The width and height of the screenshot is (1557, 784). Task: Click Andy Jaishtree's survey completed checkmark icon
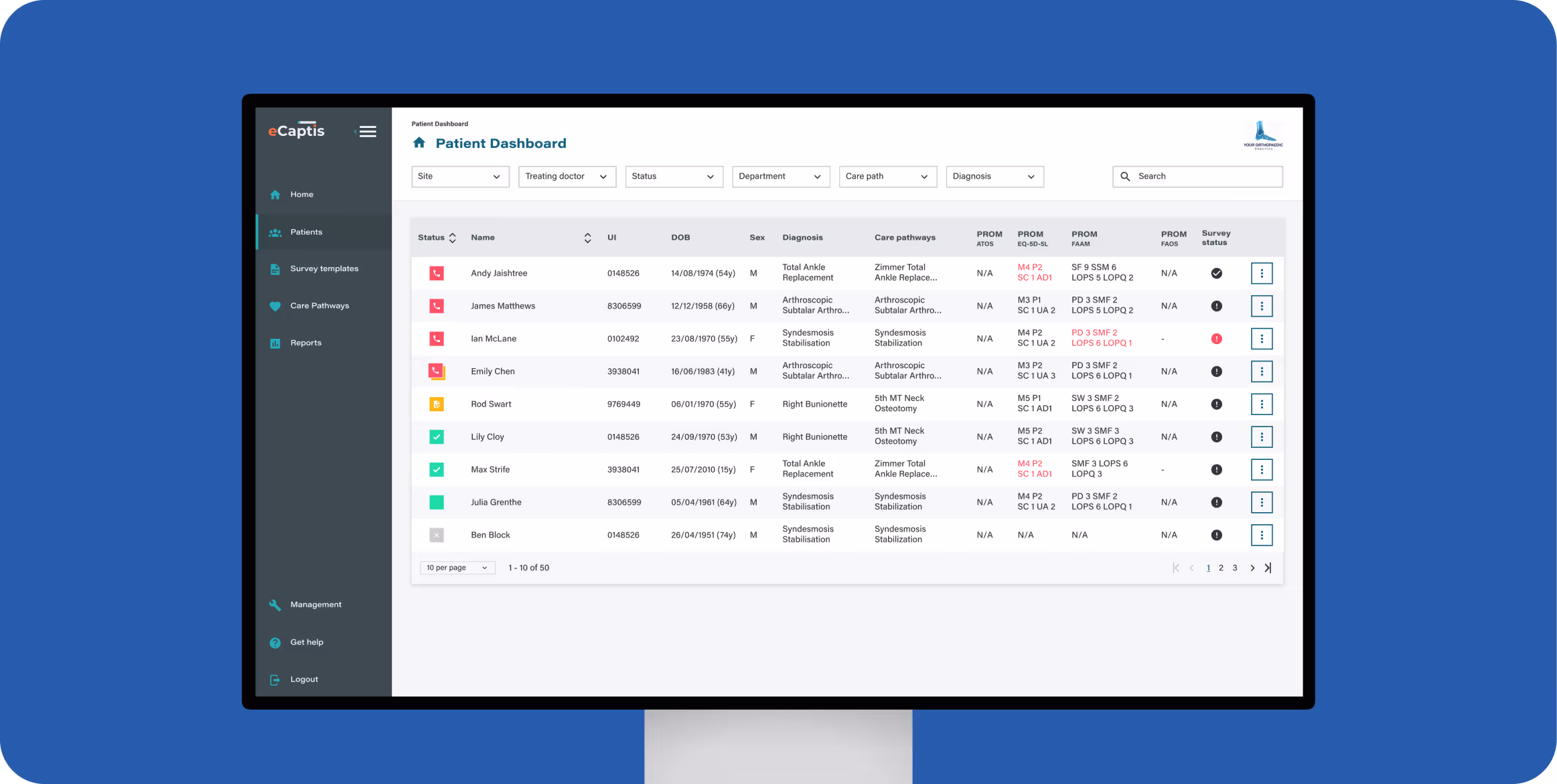tap(1217, 273)
